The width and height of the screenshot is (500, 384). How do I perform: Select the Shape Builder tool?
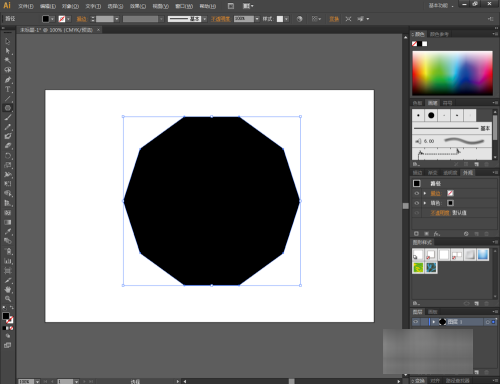pyautogui.click(x=8, y=193)
